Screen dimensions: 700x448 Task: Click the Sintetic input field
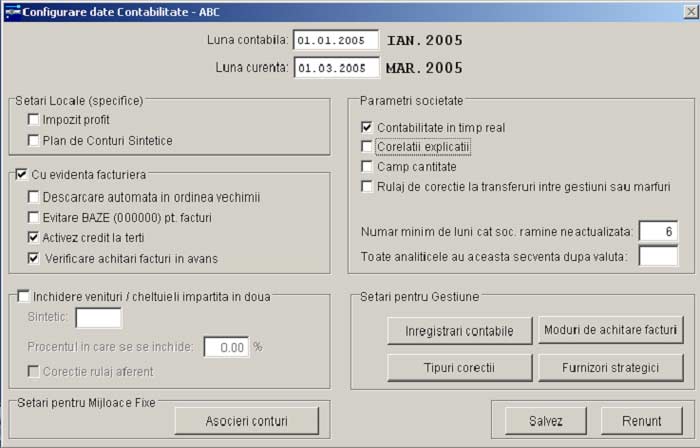tap(98, 317)
